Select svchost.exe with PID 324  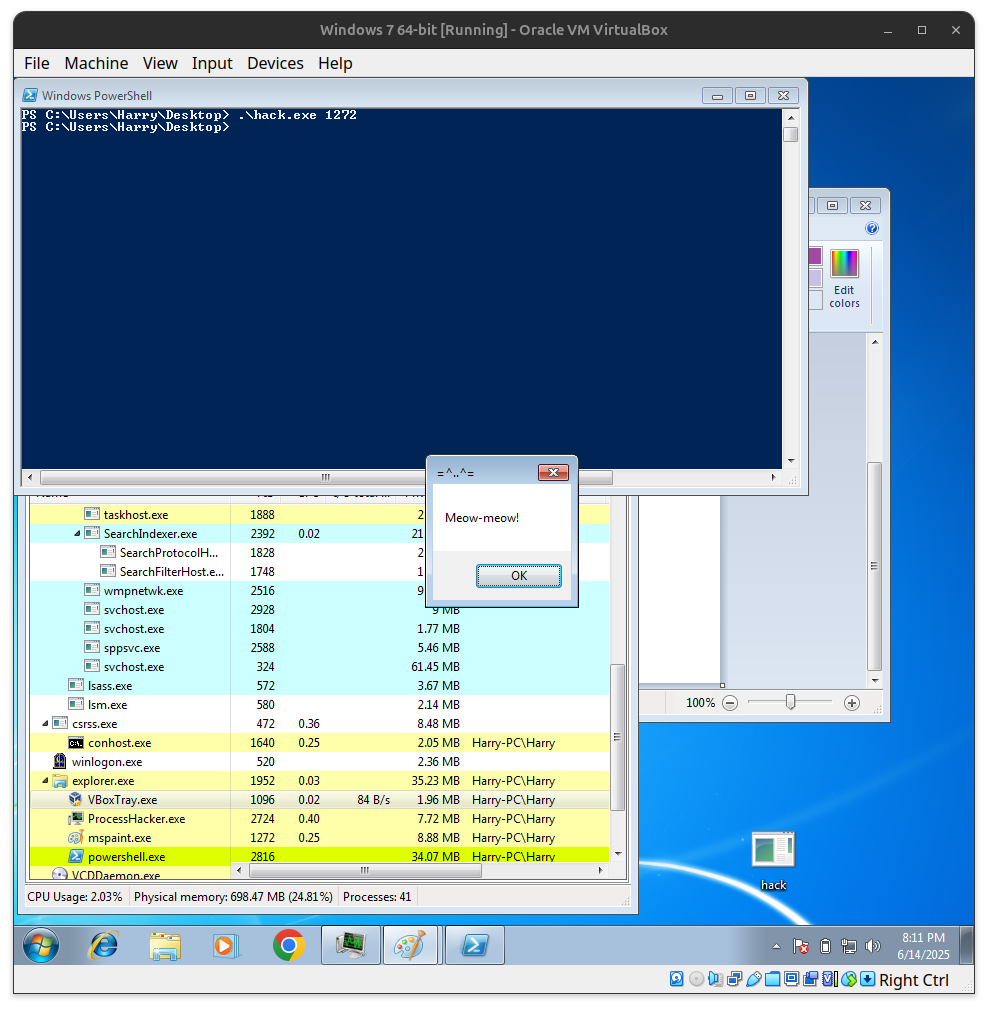[x=319, y=667]
